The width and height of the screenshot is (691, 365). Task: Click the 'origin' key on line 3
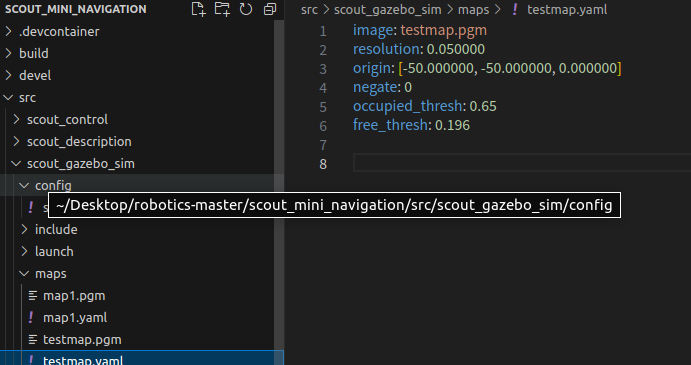tap(372, 68)
